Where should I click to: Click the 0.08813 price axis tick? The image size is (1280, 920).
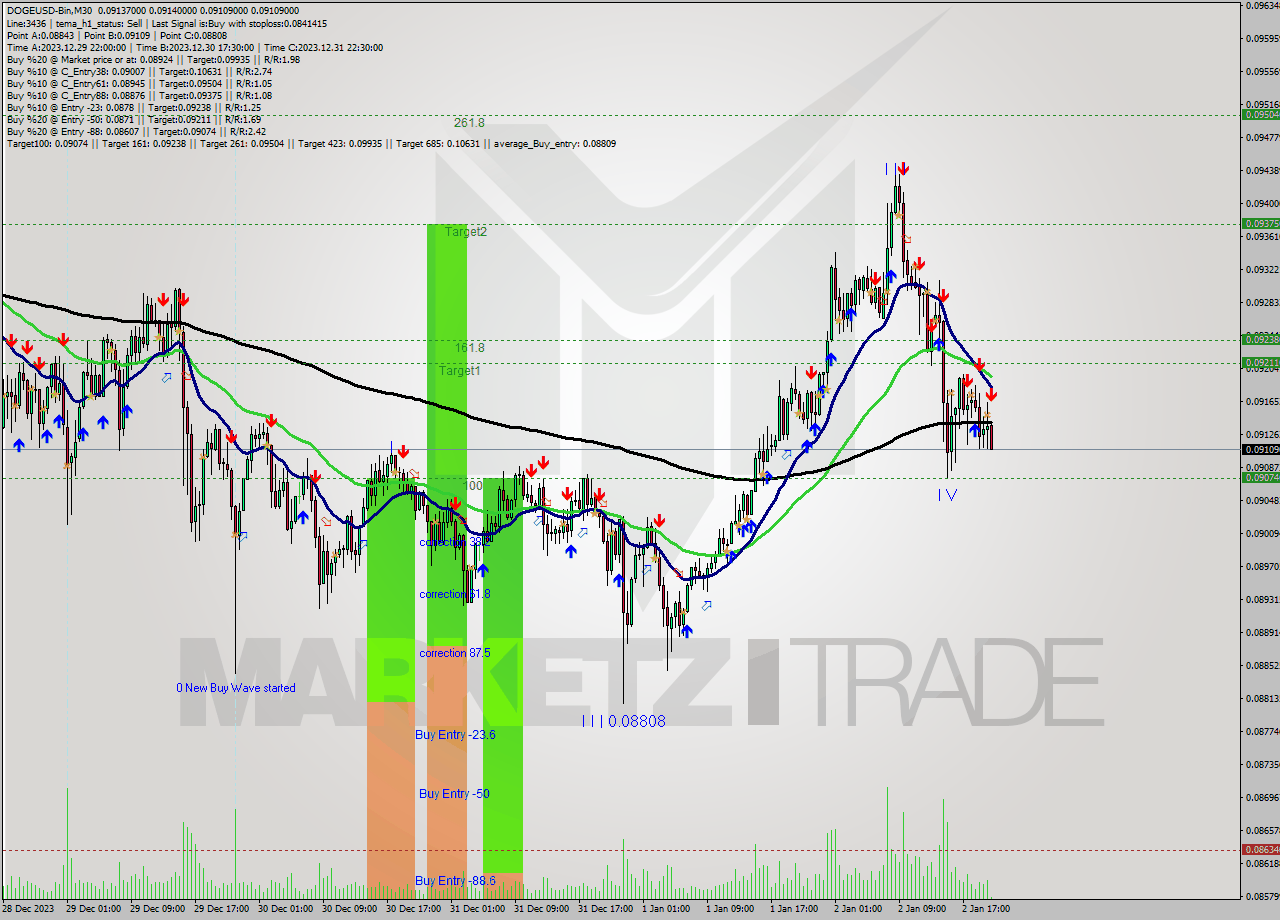pyautogui.click(x=1262, y=698)
